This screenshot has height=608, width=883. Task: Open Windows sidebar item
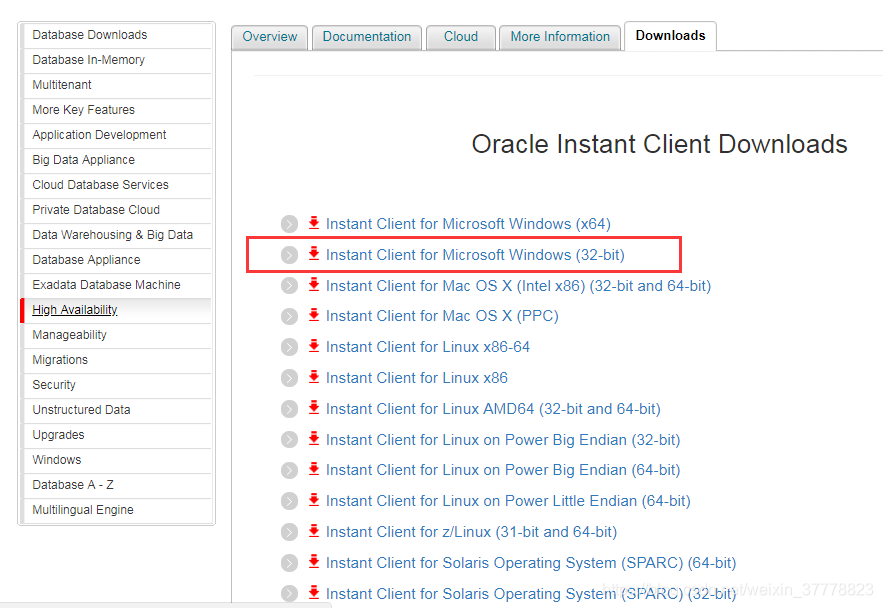click(x=117, y=460)
